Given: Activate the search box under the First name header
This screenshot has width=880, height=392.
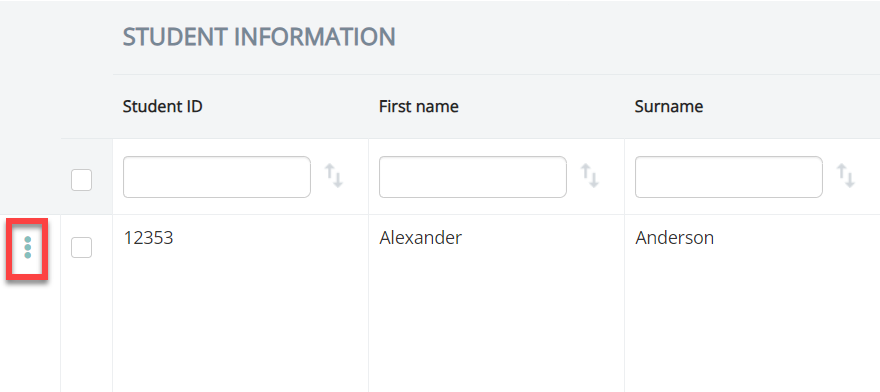Looking at the screenshot, I should (473, 177).
